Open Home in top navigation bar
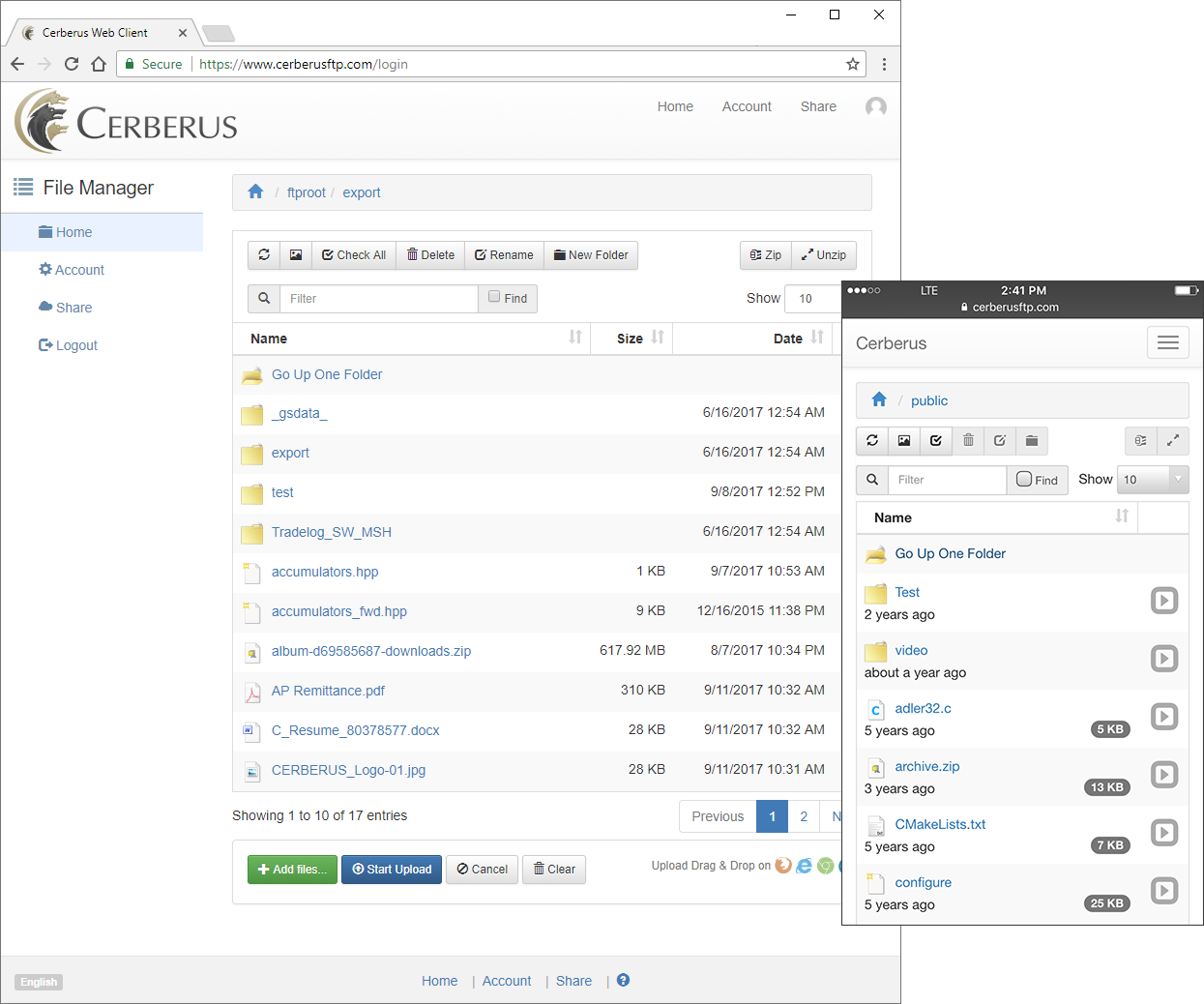Image resolution: width=1204 pixels, height=1004 pixels. [x=675, y=106]
